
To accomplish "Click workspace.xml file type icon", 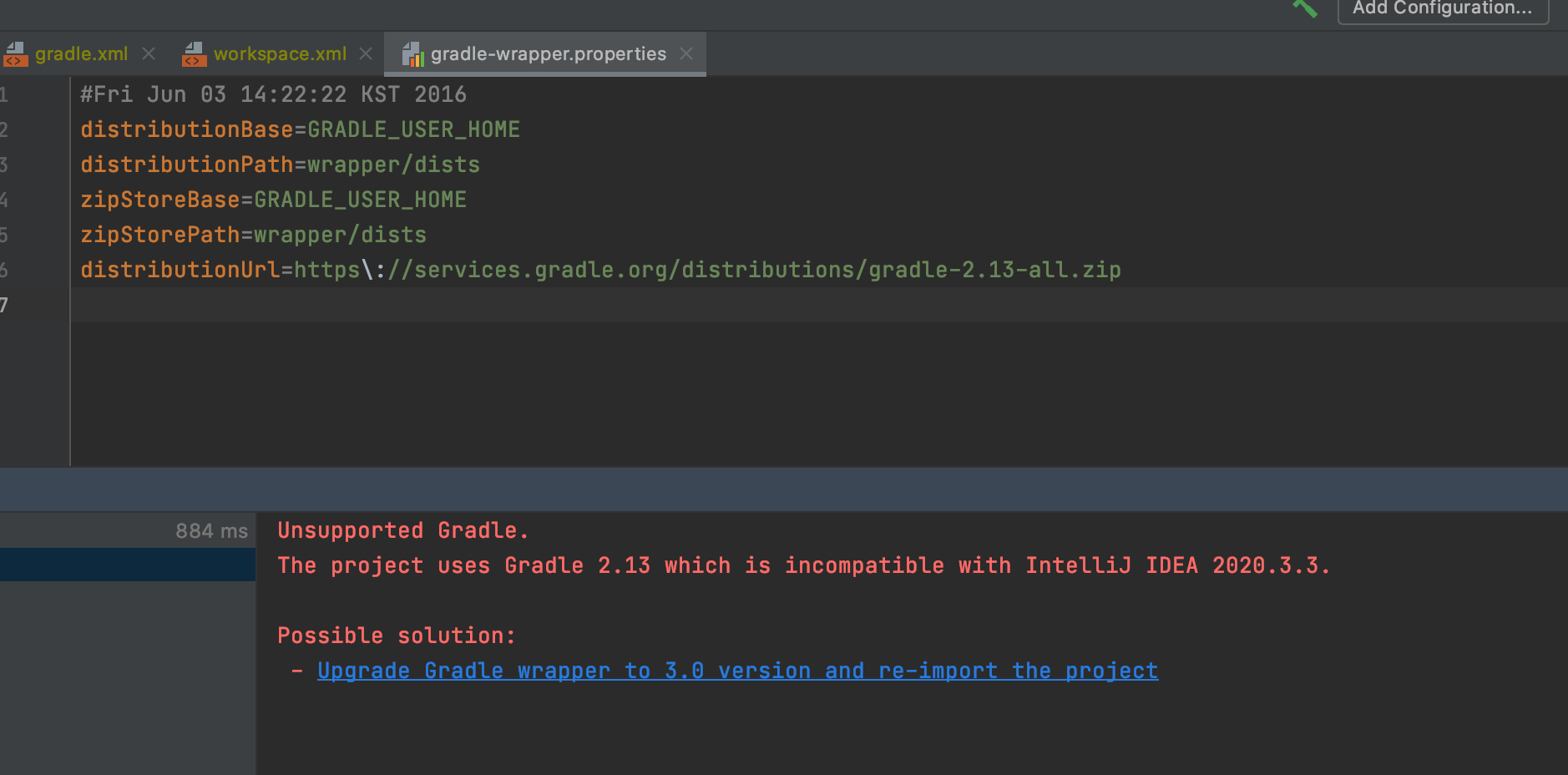I will 194,54.
